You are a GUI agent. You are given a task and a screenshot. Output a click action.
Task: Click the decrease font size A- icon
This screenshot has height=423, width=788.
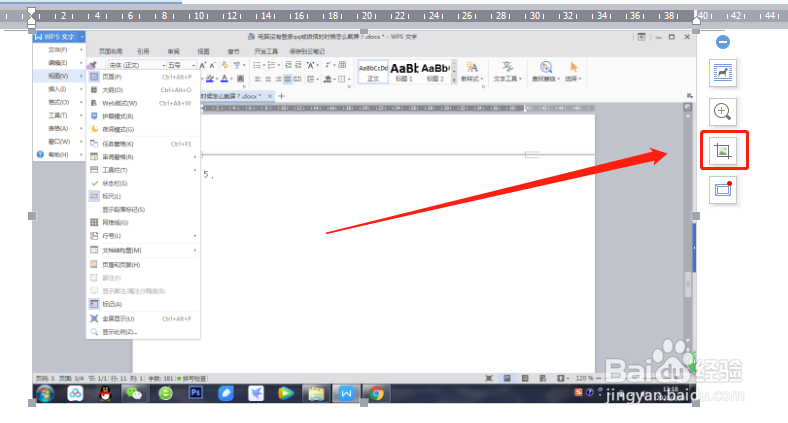(213, 65)
